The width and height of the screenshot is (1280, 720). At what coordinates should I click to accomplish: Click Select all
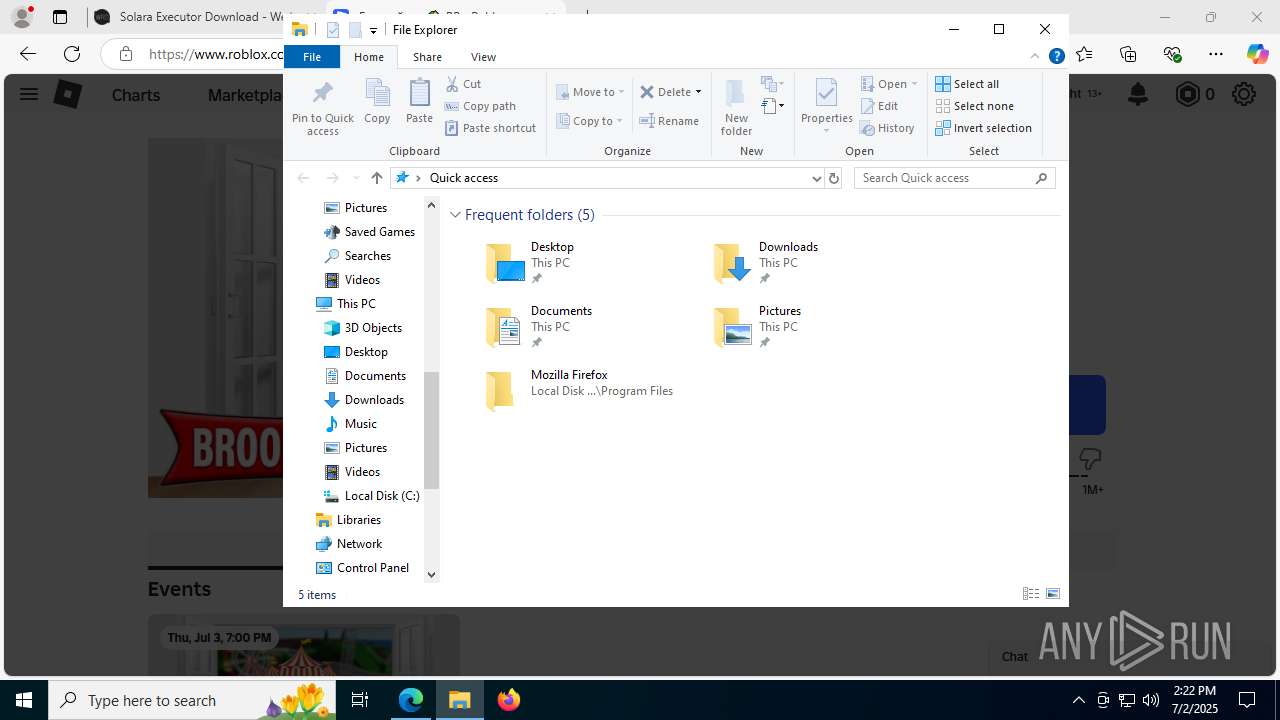click(967, 84)
